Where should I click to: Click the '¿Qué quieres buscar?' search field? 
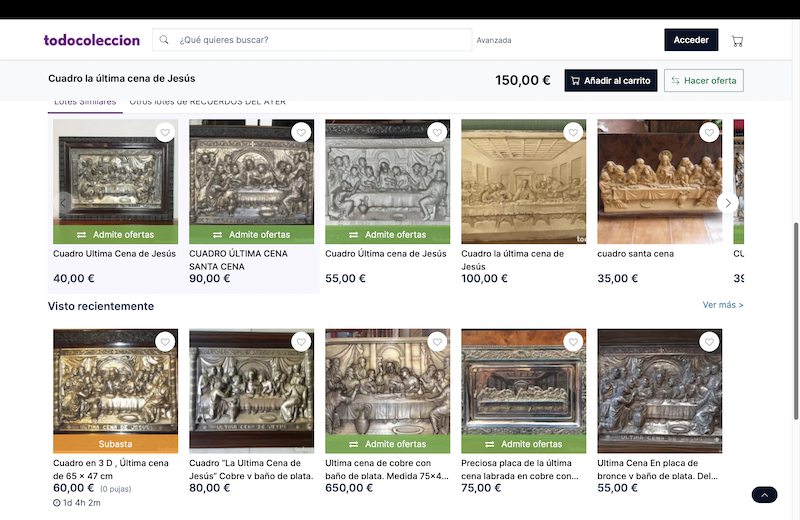[x=320, y=40]
